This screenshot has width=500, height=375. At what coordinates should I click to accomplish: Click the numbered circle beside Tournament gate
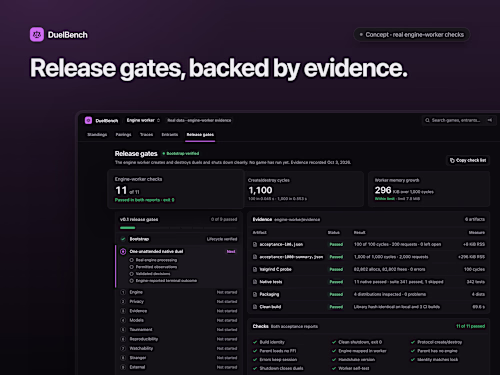(x=123, y=330)
